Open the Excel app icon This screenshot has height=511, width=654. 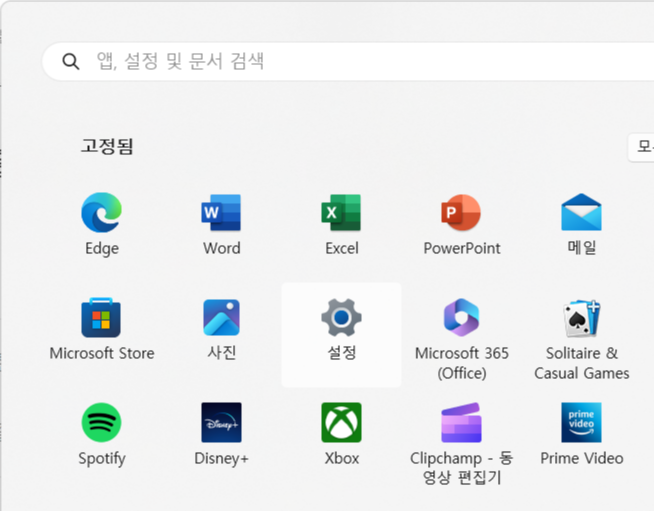(341, 213)
